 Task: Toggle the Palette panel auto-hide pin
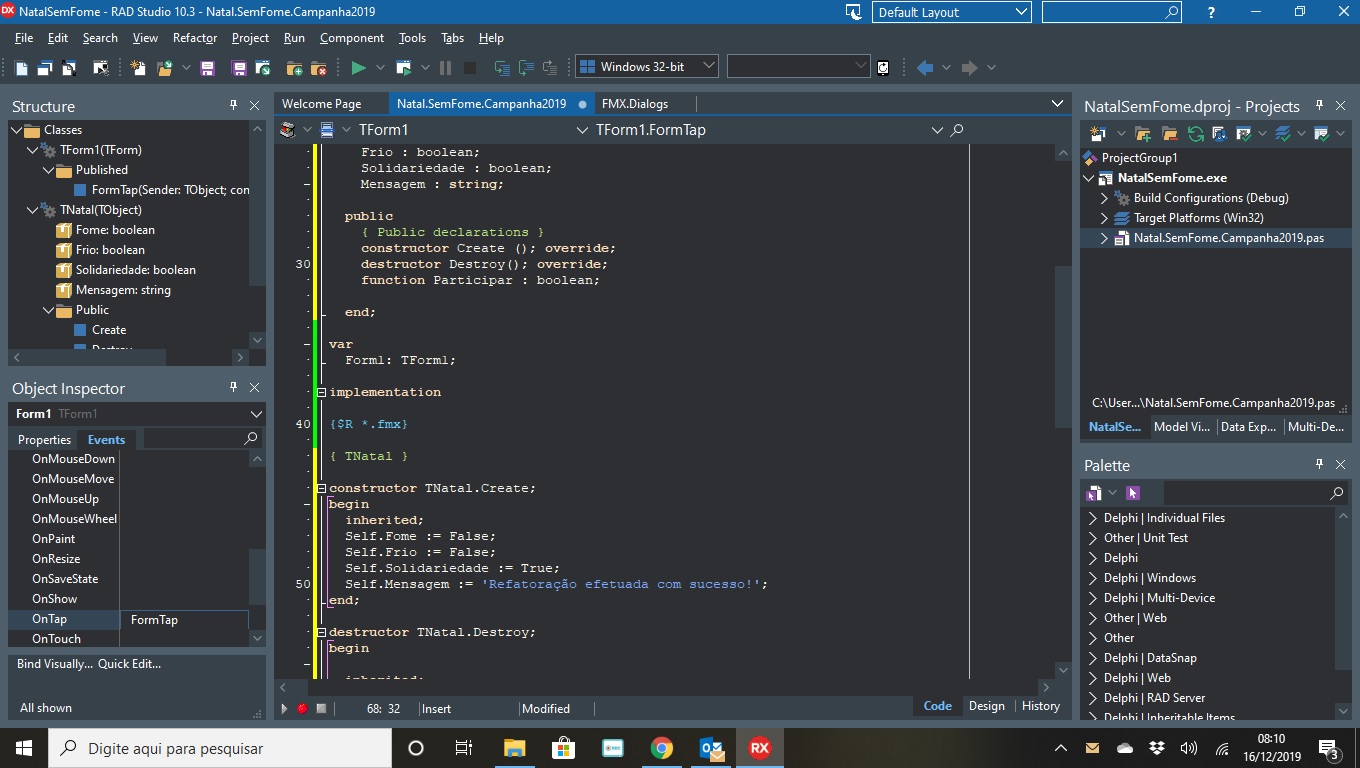[1320, 464]
